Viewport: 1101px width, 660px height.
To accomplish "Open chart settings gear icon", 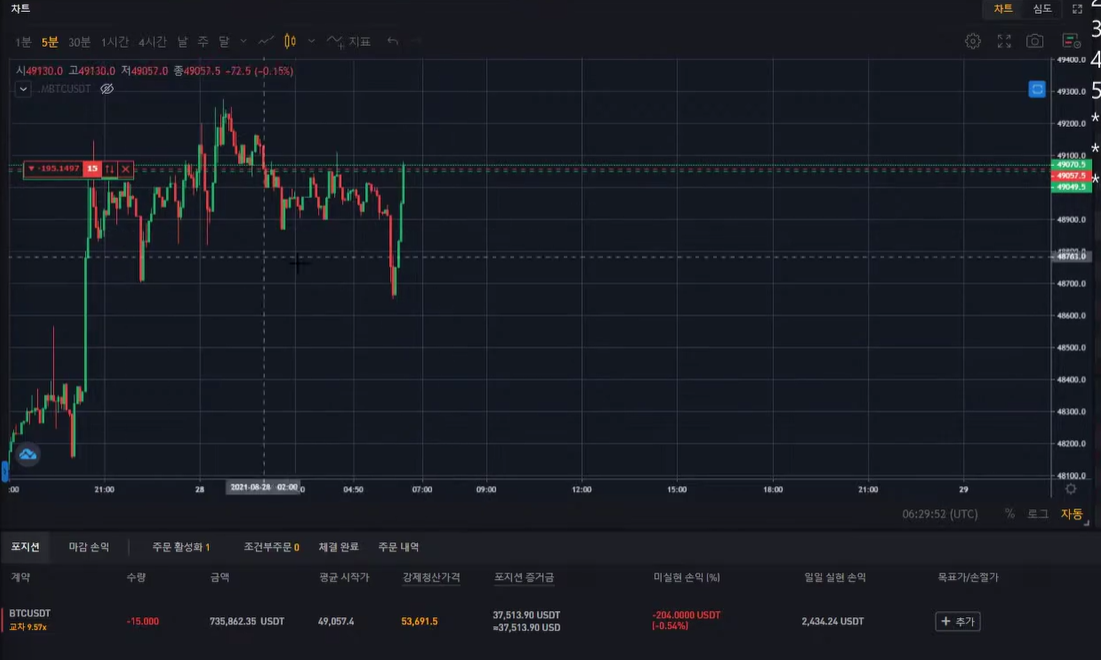I will click(973, 41).
